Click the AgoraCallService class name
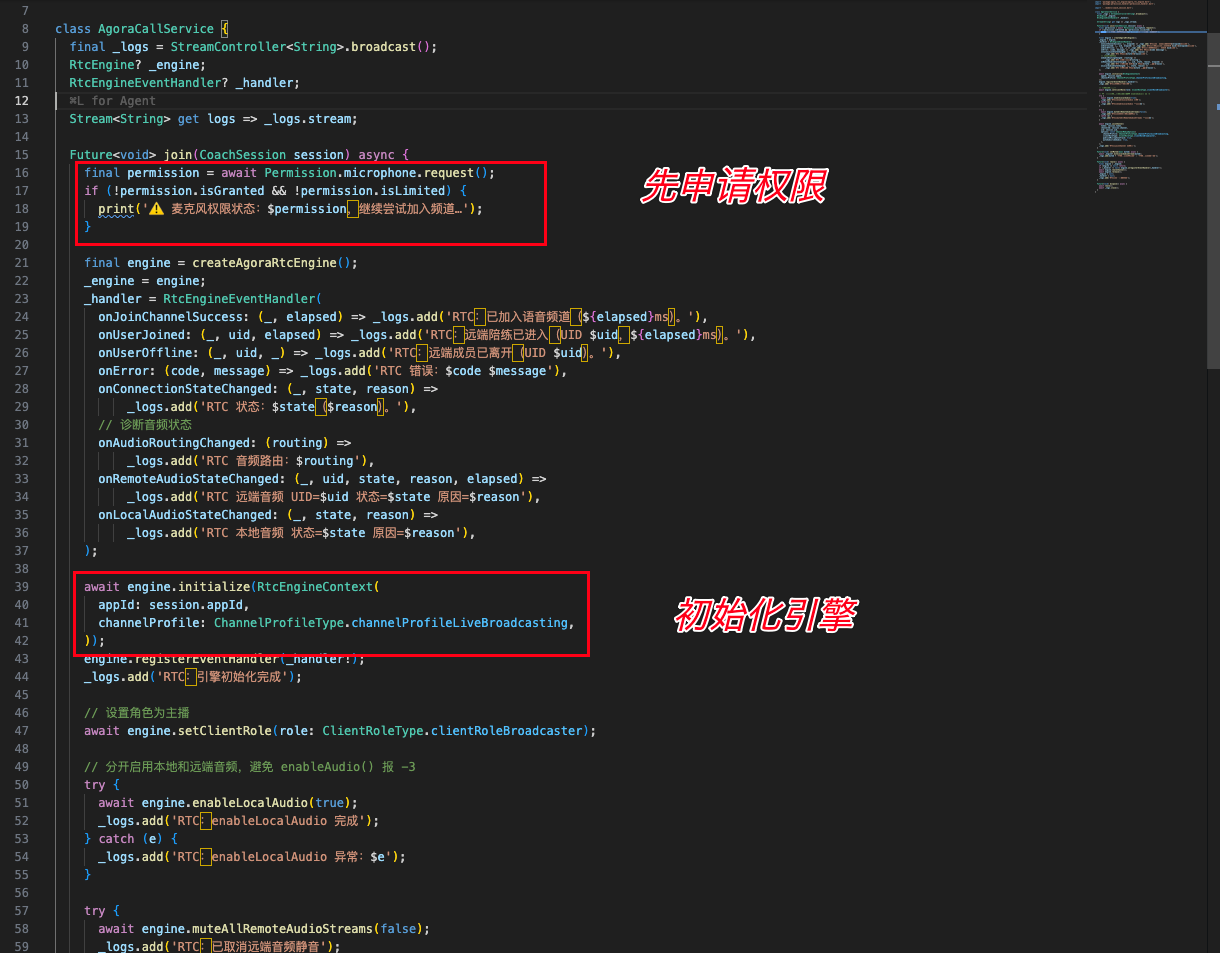 156,29
